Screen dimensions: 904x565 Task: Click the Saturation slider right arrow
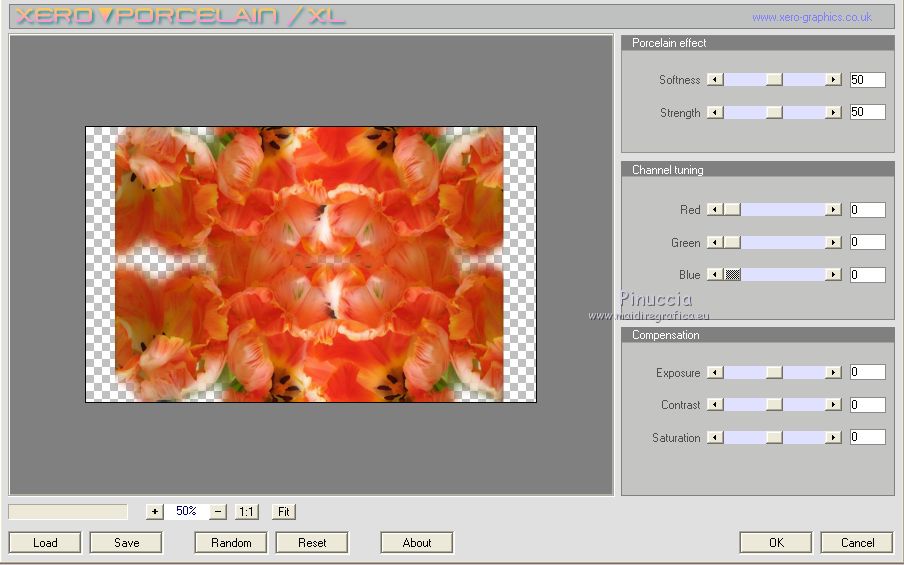tap(833, 438)
